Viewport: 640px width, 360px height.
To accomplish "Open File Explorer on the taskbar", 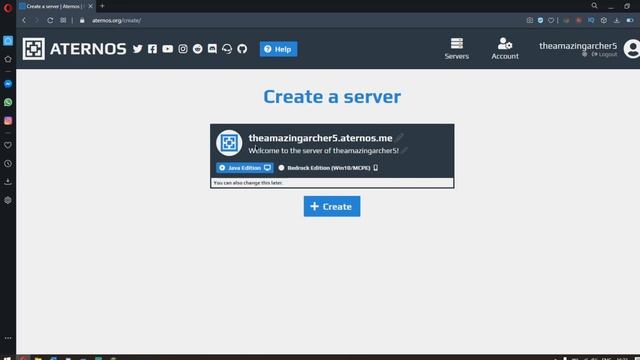I will (38, 358).
